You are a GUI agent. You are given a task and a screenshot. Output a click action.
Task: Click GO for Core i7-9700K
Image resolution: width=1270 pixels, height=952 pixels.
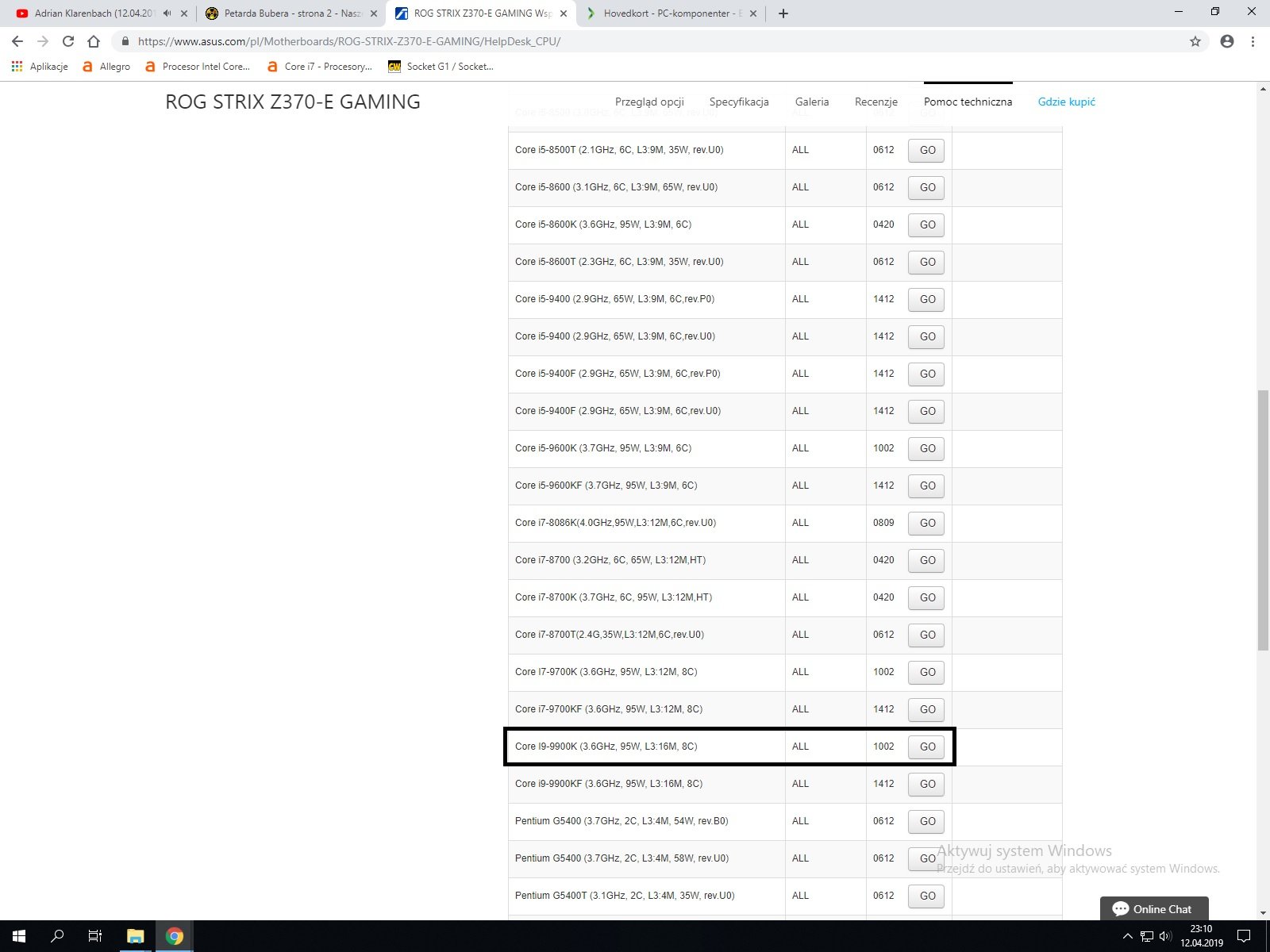tap(926, 672)
